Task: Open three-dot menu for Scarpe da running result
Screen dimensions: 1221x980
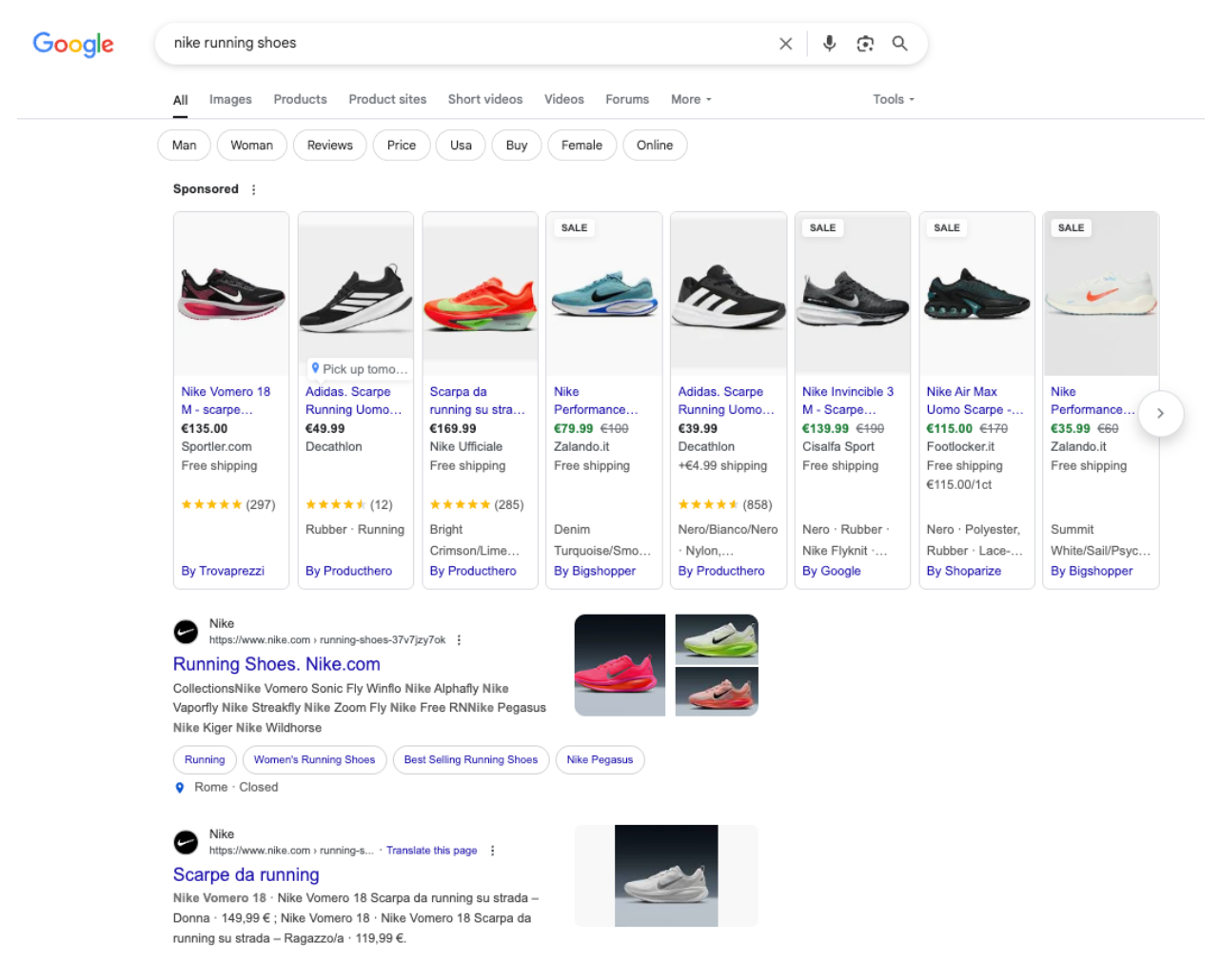Action: (x=492, y=851)
